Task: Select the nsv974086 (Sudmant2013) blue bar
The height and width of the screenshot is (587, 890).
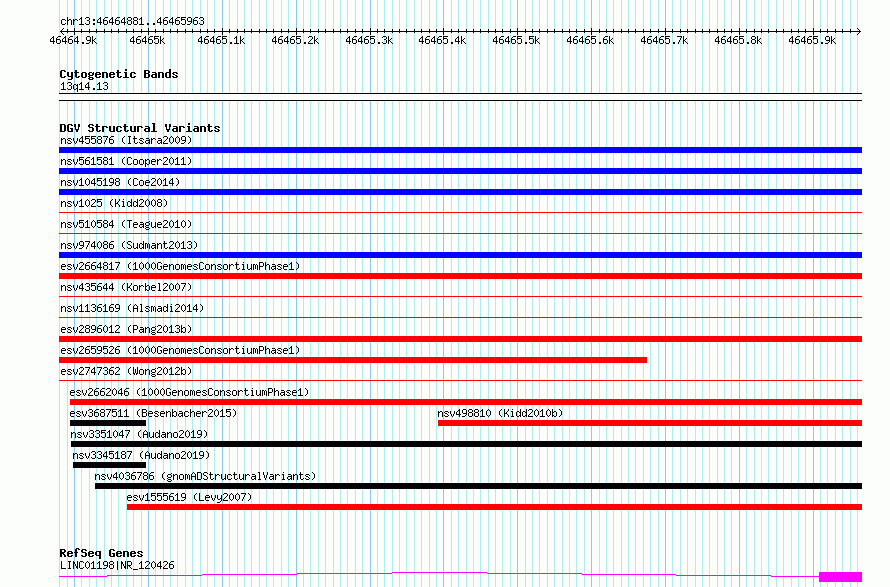Action: click(x=460, y=255)
